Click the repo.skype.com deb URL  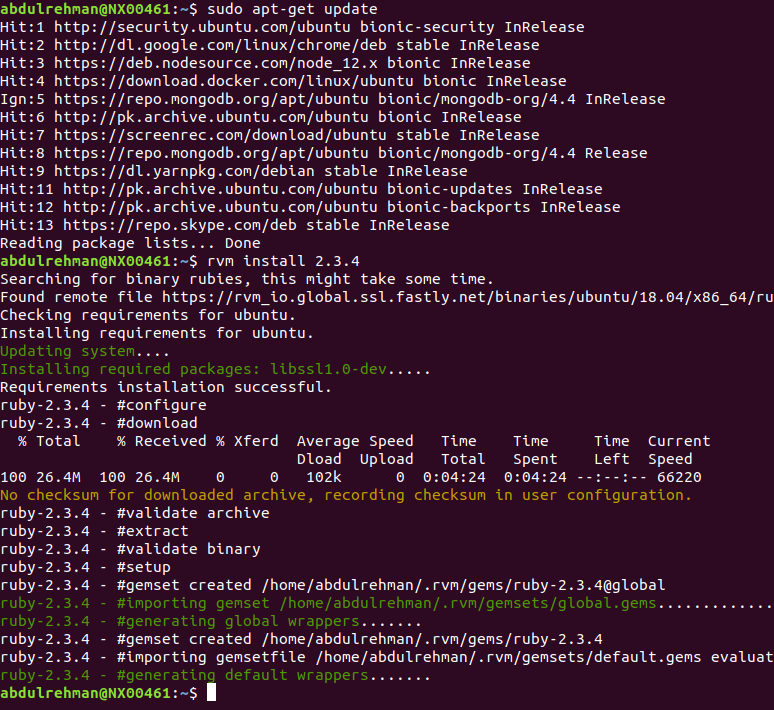180,225
